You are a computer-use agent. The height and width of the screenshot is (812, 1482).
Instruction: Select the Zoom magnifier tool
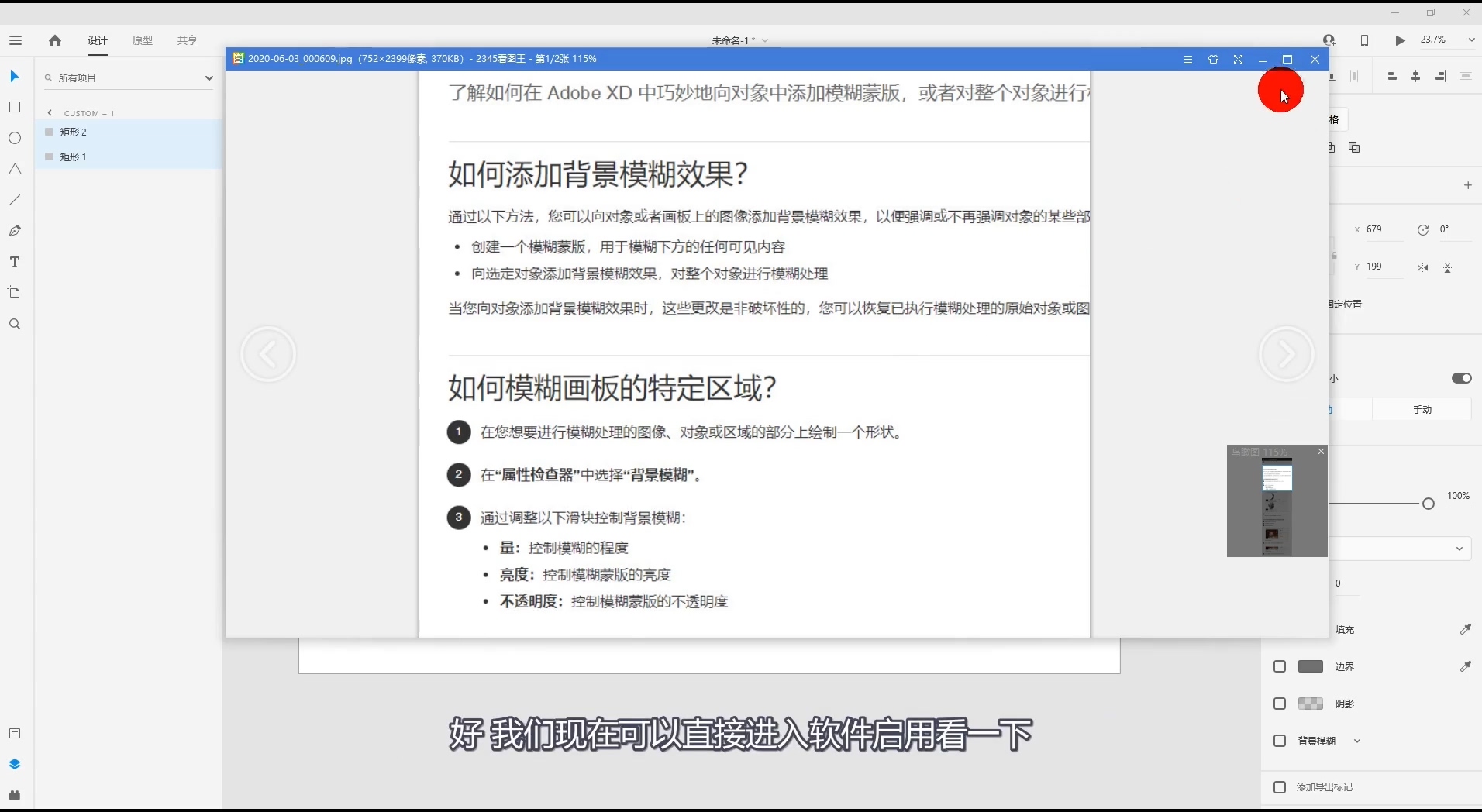coord(15,324)
